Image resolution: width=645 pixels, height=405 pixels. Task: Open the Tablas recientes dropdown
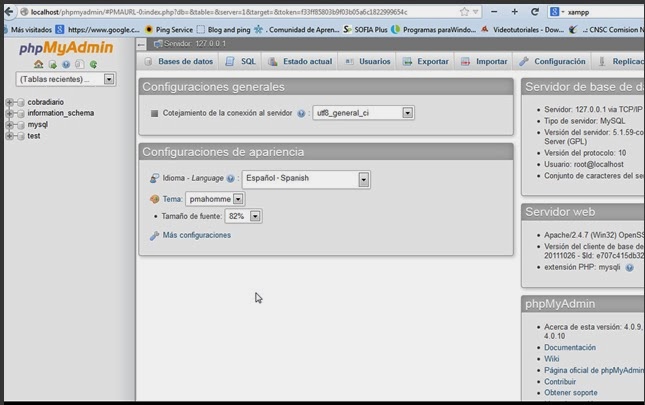pyautogui.click(x=66, y=79)
